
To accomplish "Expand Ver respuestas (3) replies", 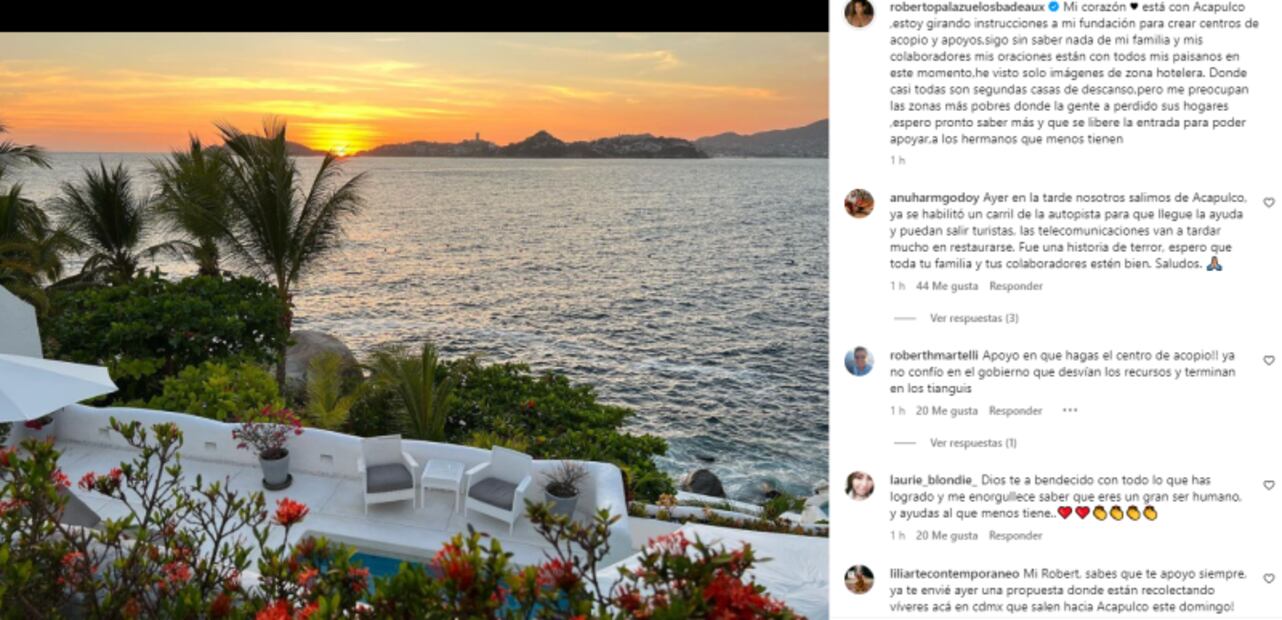I will pos(974,318).
